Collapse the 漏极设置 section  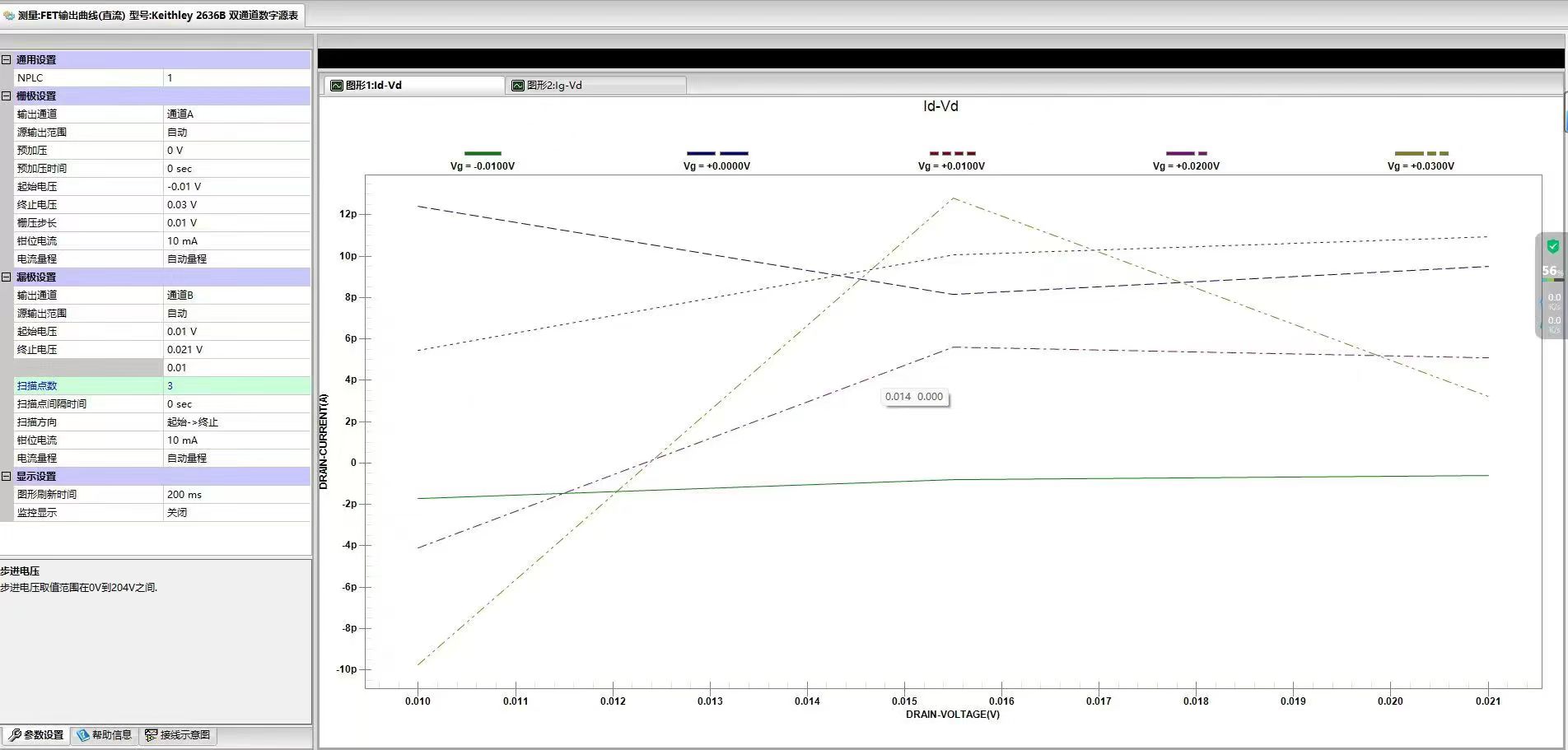coord(7,277)
